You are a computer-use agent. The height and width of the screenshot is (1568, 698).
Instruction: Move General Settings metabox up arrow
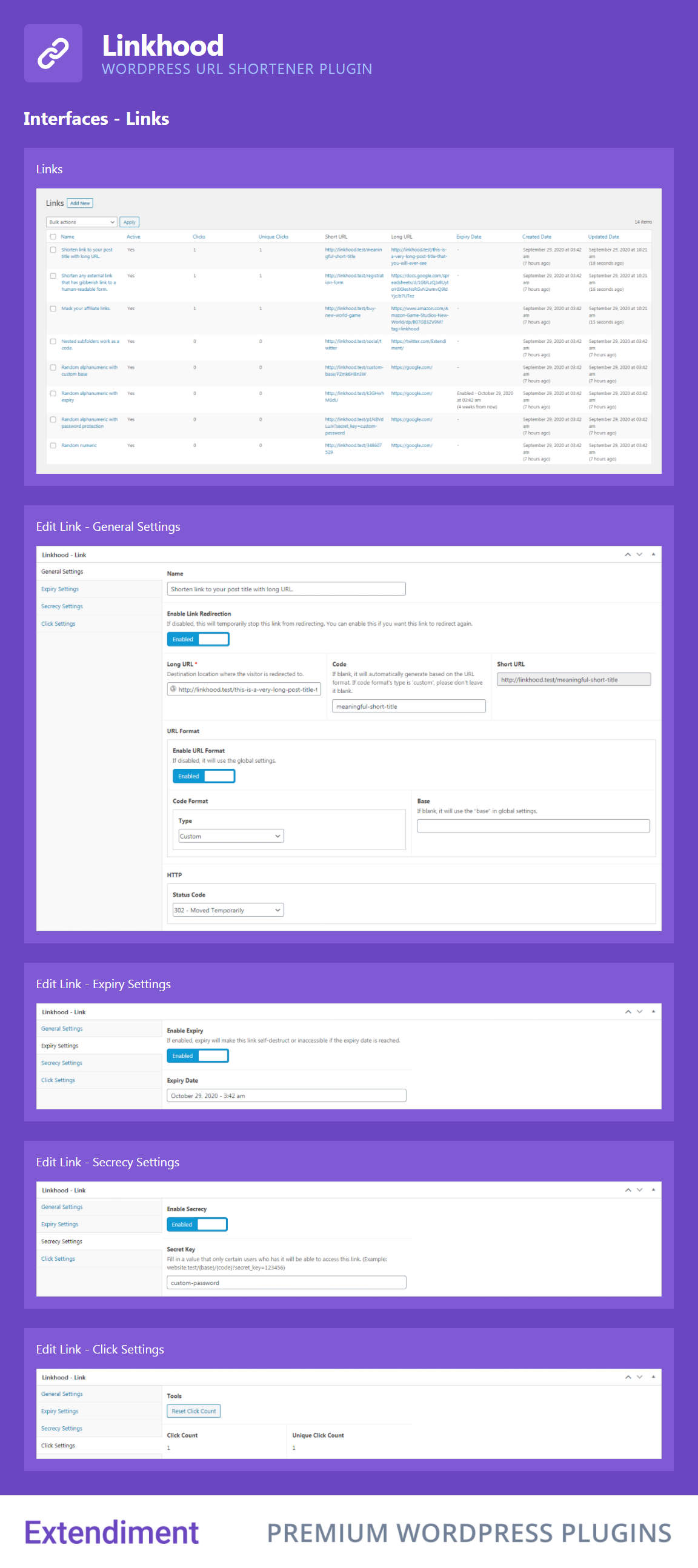tap(627, 554)
